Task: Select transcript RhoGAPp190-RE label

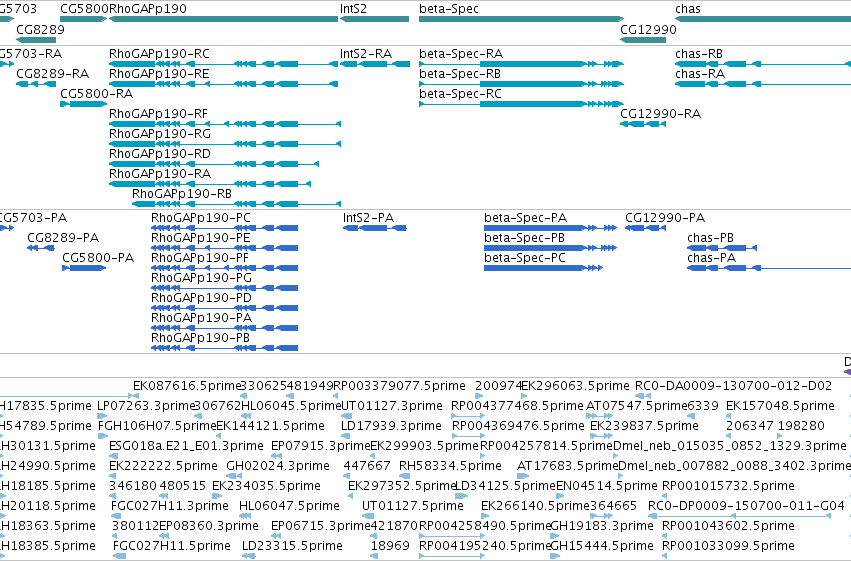Action: click(159, 74)
